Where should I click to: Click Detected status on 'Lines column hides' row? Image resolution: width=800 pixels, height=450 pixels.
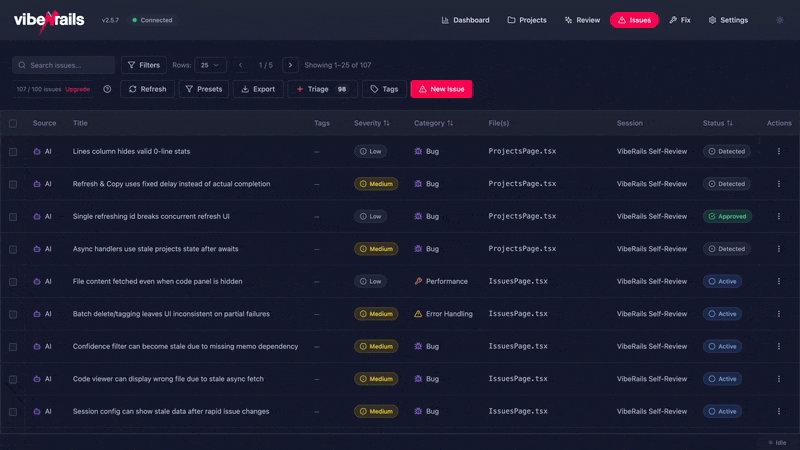coord(727,152)
